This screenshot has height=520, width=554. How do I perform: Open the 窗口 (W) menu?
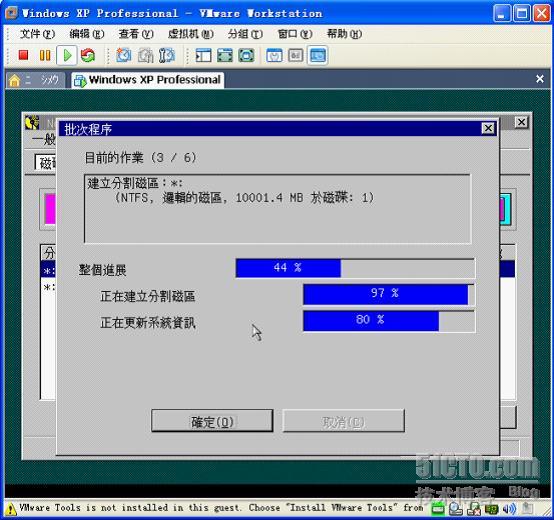pyautogui.click(x=295, y=34)
